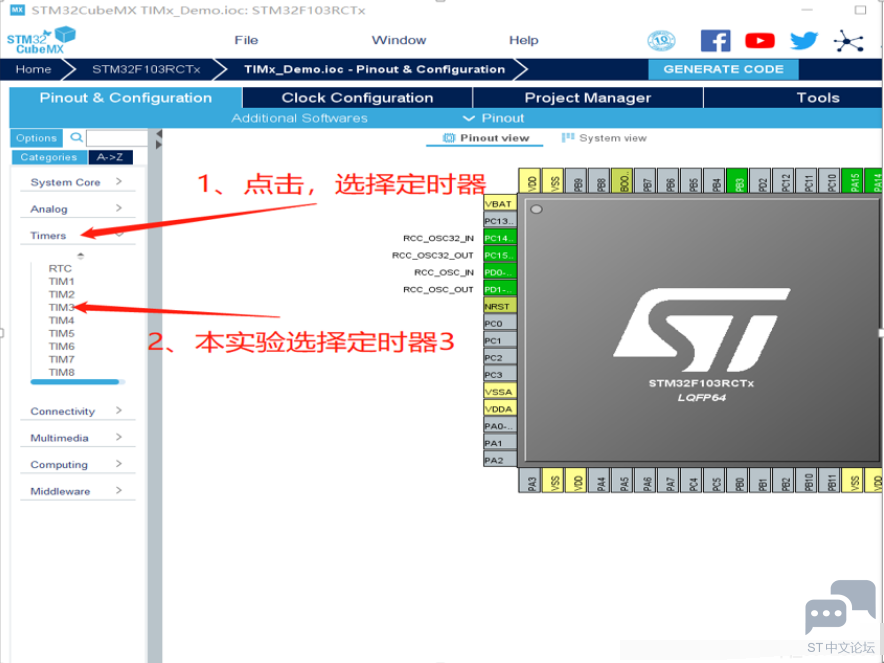Select the VDDA pin
The image size is (884, 663).
[x=500, y=409]
